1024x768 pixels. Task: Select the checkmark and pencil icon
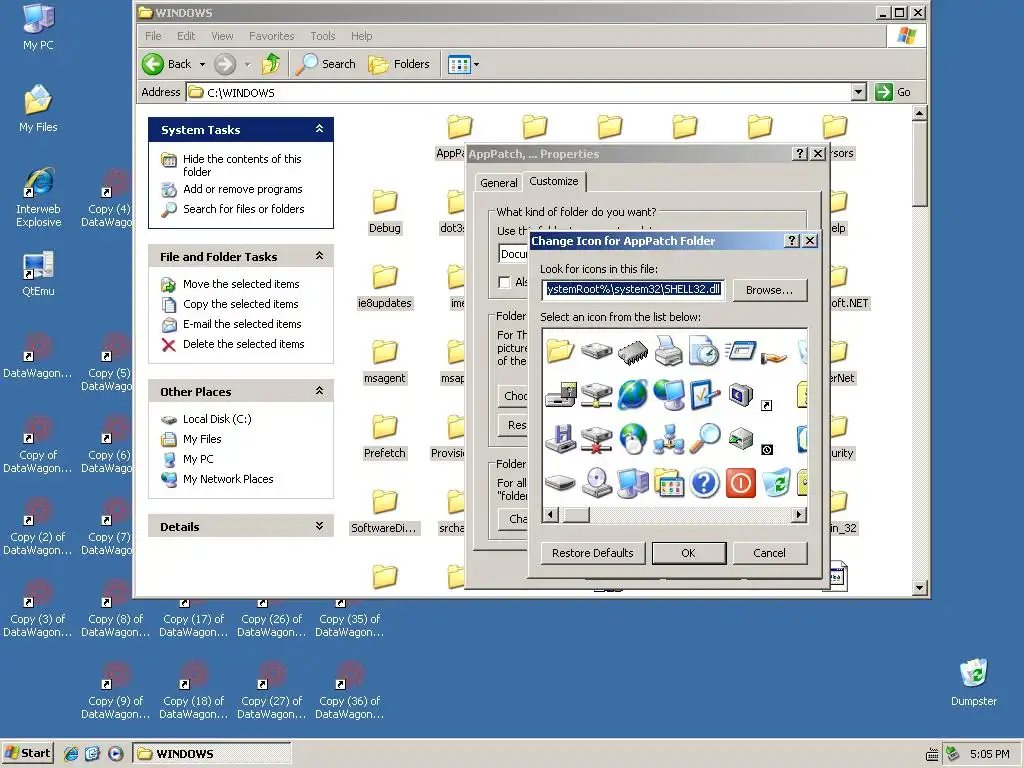(x=704, y=394)
